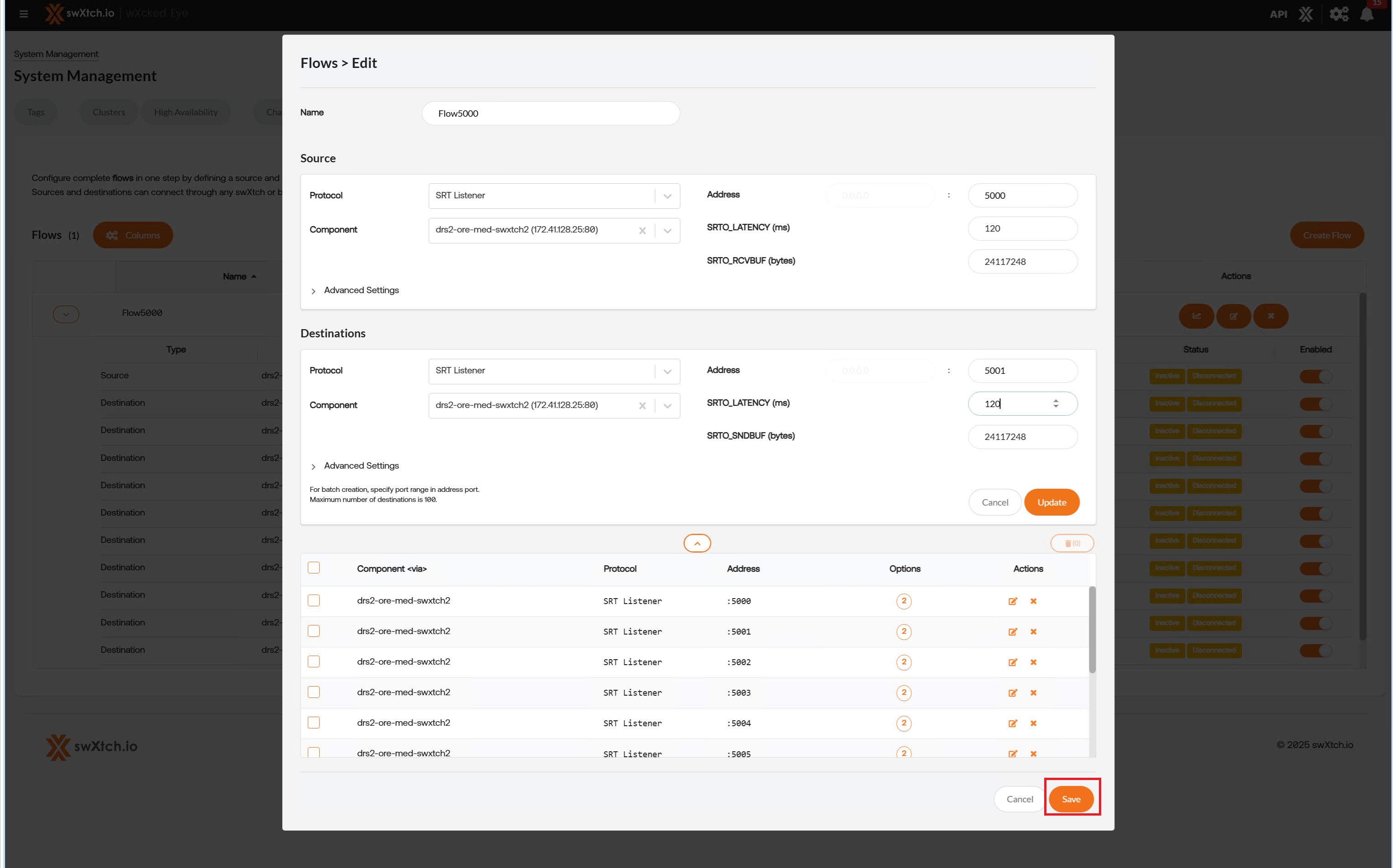Viewport: 1393px width, 868px height.
Task: Expand Destinations Advanced Settings
Action: [x=361, y=465]
